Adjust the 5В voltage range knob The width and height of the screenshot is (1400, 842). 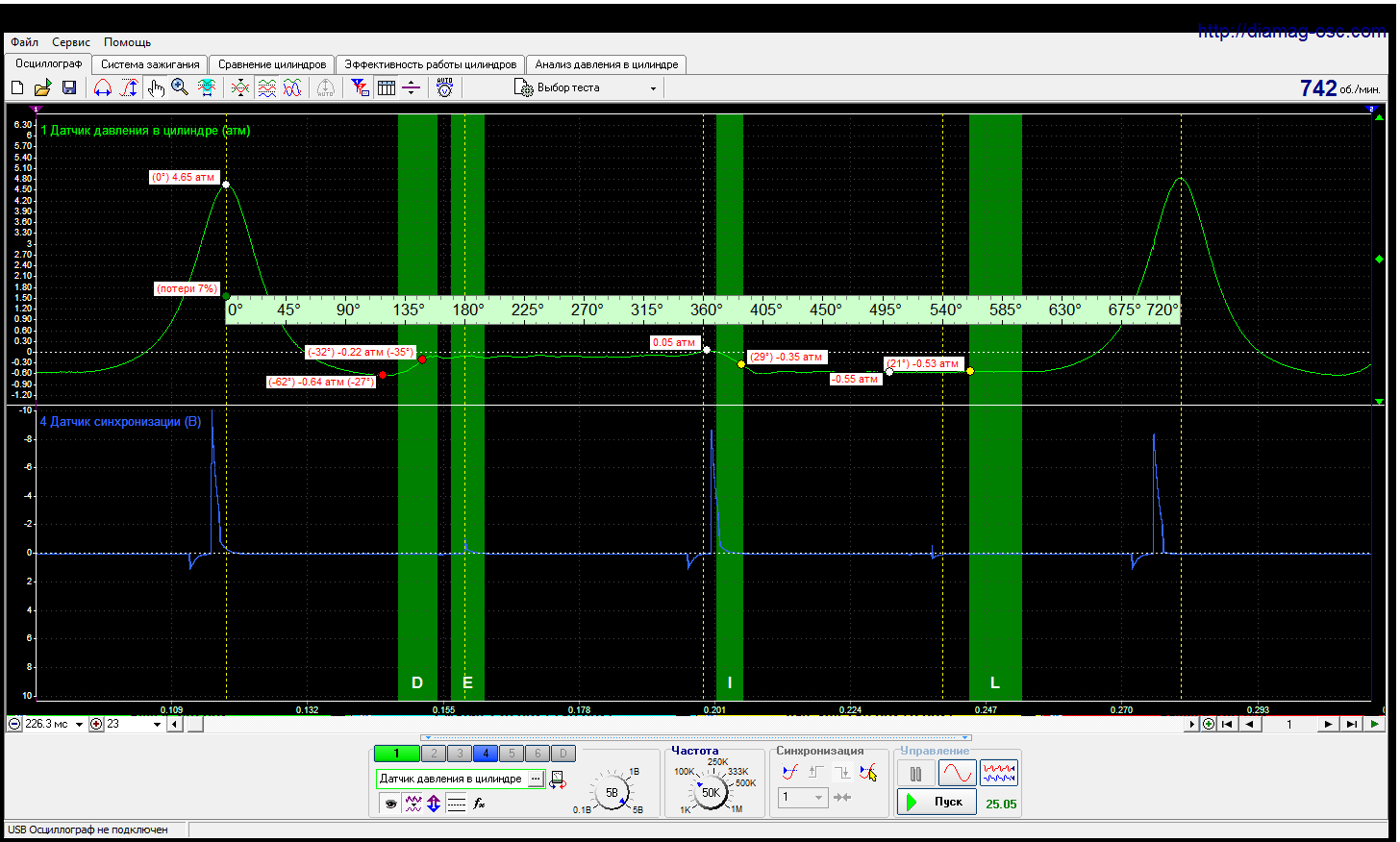coord(612,793)
